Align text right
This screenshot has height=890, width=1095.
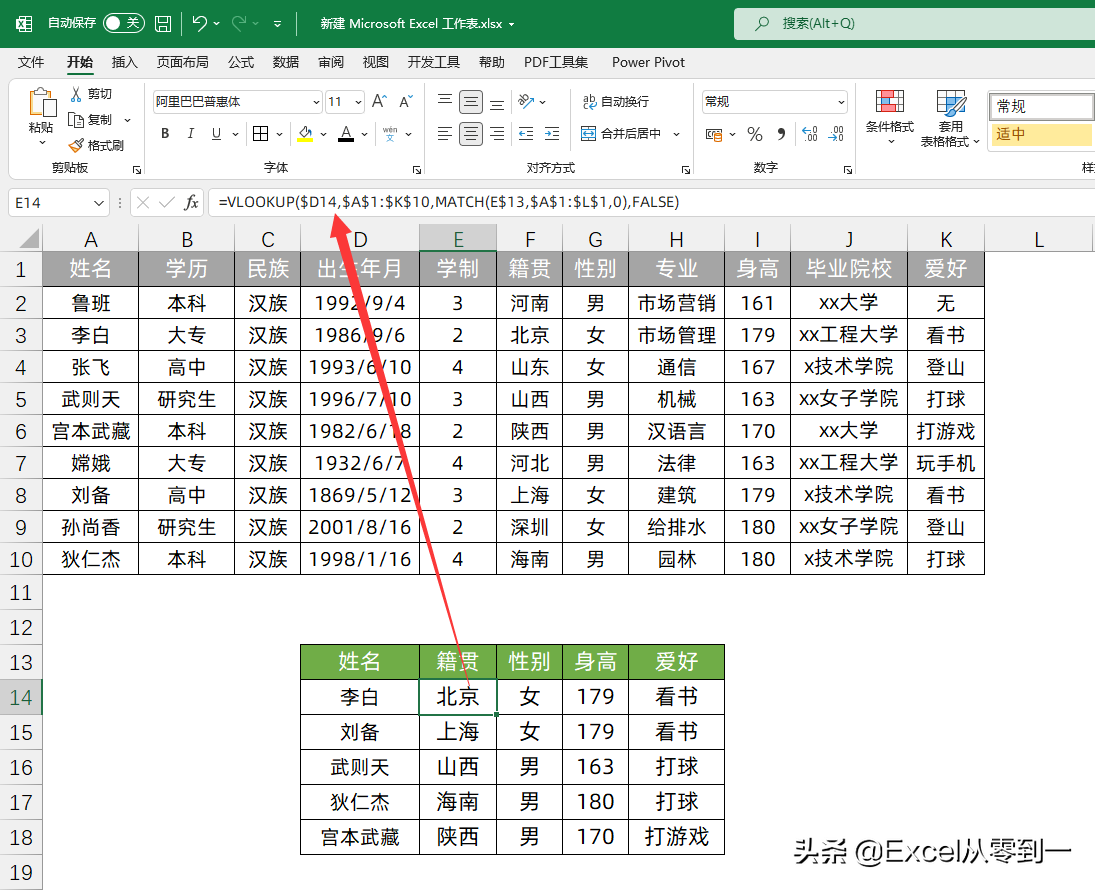pos(497,133)
